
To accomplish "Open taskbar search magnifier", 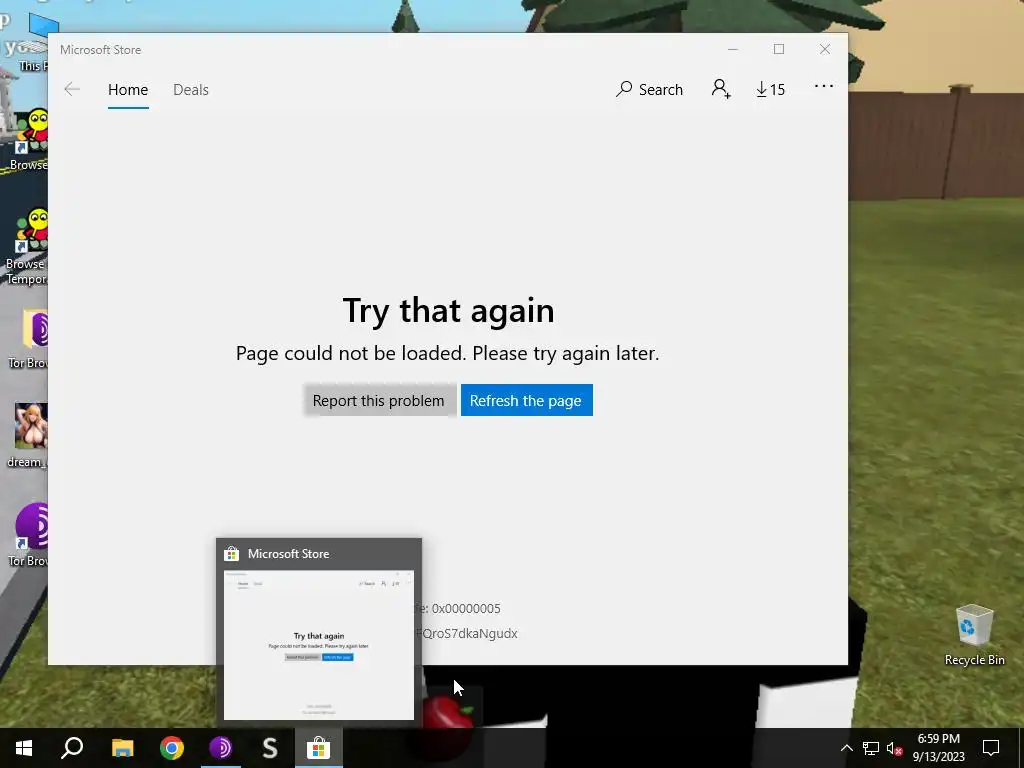I will pos(72,748).
